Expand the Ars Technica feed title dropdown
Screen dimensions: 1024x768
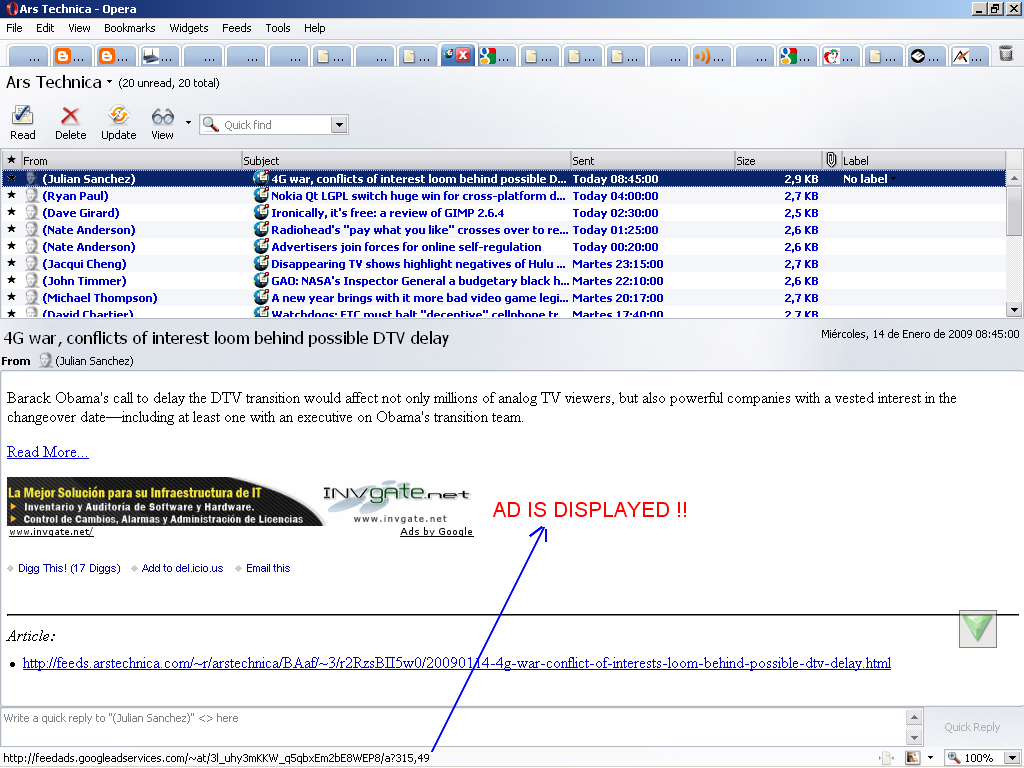point(109,83)
